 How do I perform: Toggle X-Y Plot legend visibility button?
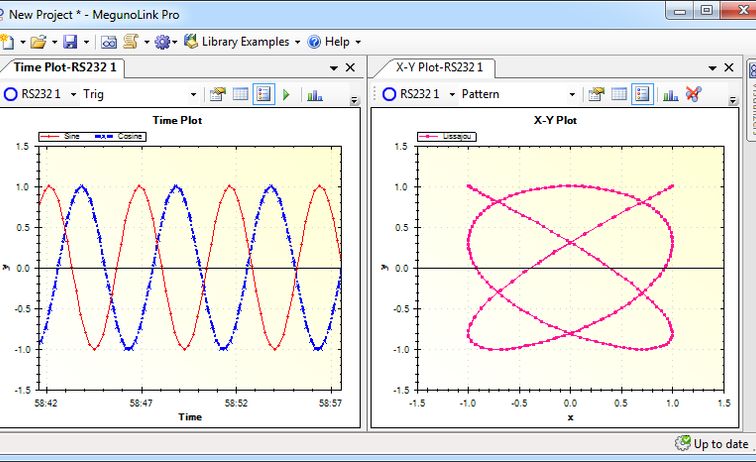(x=643, y=94)
